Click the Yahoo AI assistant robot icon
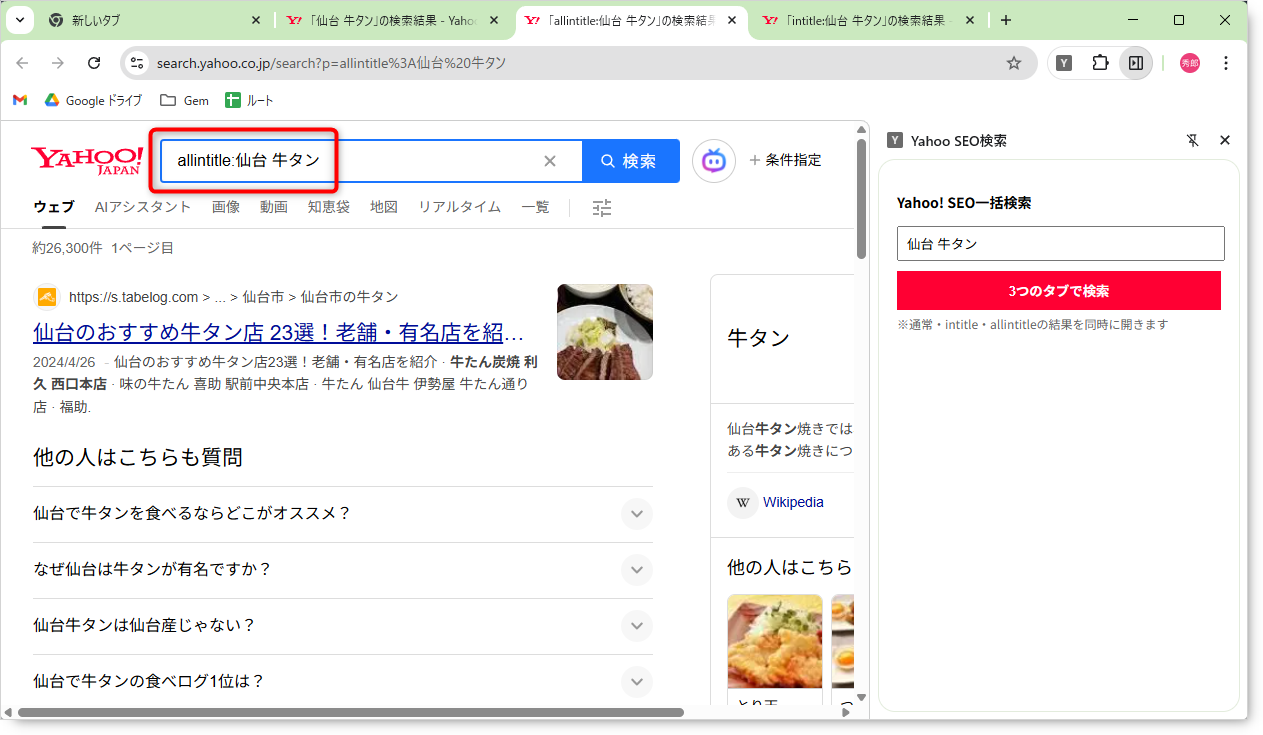The height and width of the screenshot is (735, 1263). pyautogui.click(x=713, y=161)
